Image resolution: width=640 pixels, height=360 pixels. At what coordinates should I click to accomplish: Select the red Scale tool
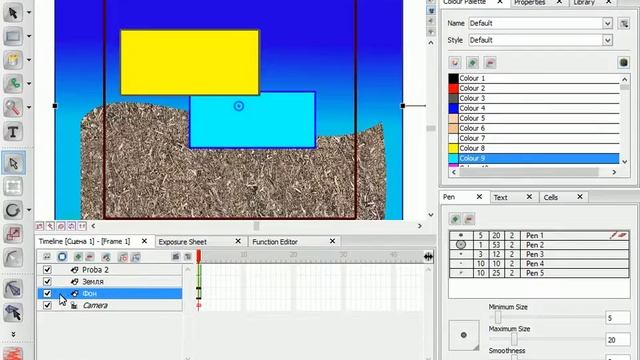pyautogui.click(x=13, y=234)
